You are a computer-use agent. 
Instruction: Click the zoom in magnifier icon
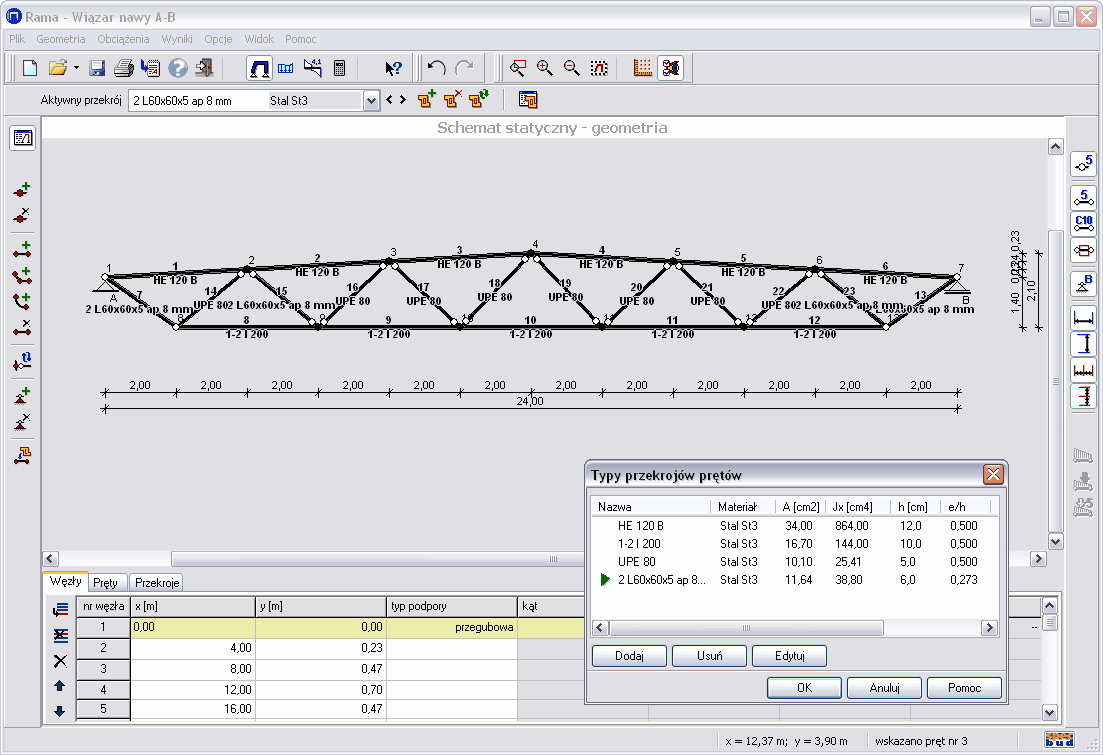pos(545,68)
